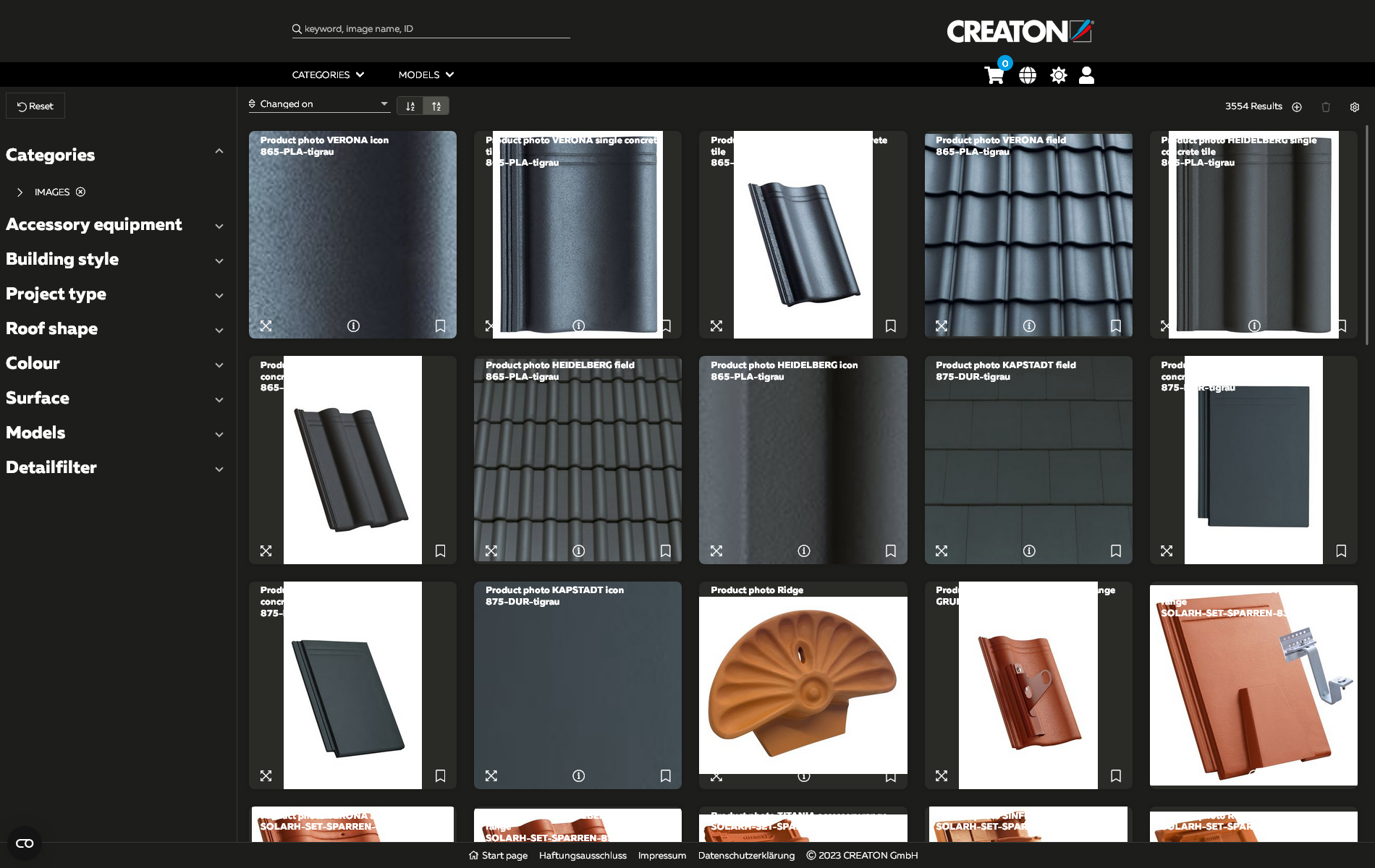1375x868 pixels.
Task: Enlarge KAPSTADT icon photo fullscreen
Action: (491, 776)
